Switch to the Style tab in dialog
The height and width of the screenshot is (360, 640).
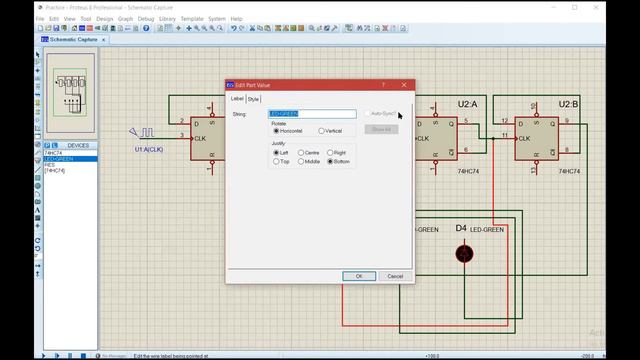click(253, 99)
